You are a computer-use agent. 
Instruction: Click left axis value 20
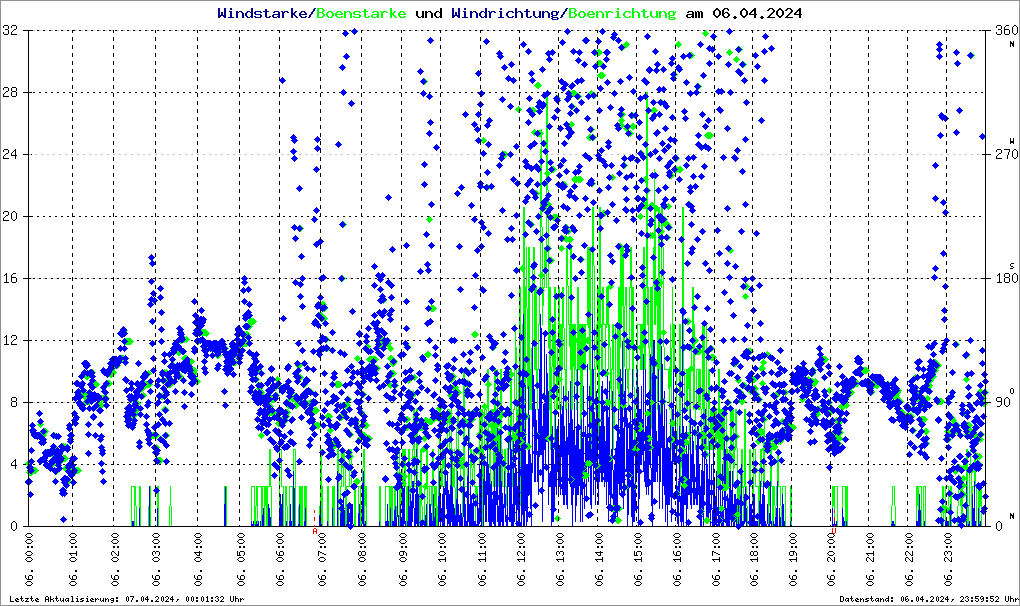click(x=10, y=217)
